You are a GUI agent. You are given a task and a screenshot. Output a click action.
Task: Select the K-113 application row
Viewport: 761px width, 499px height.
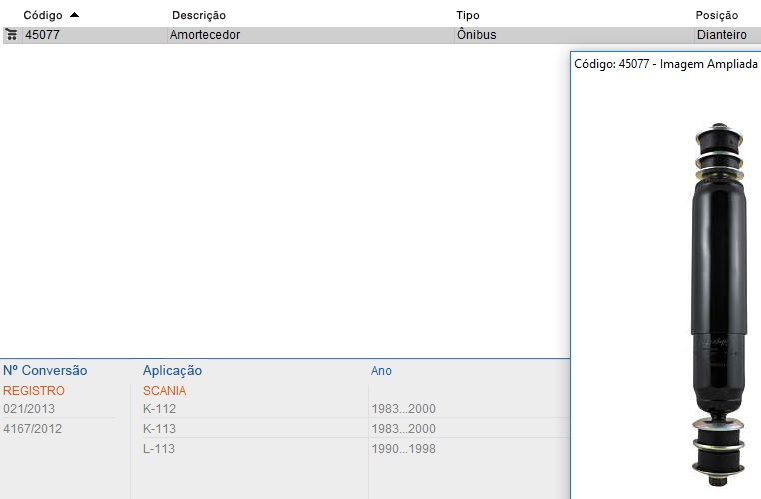159,429
